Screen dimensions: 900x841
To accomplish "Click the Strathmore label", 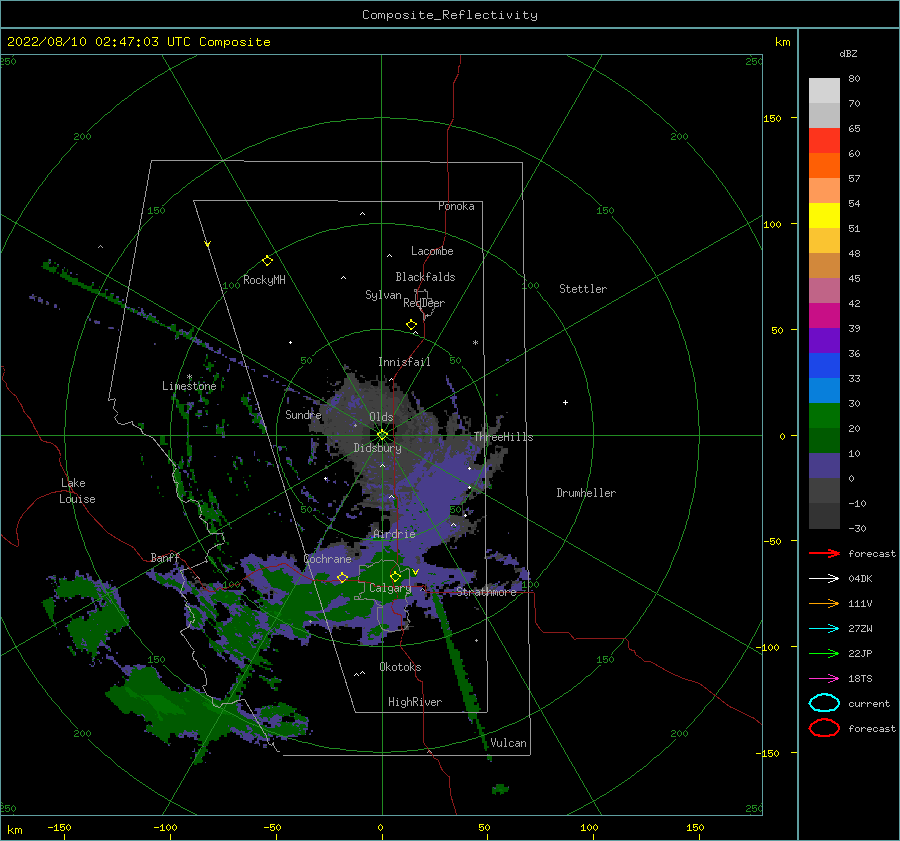I will tap(486, 592).
